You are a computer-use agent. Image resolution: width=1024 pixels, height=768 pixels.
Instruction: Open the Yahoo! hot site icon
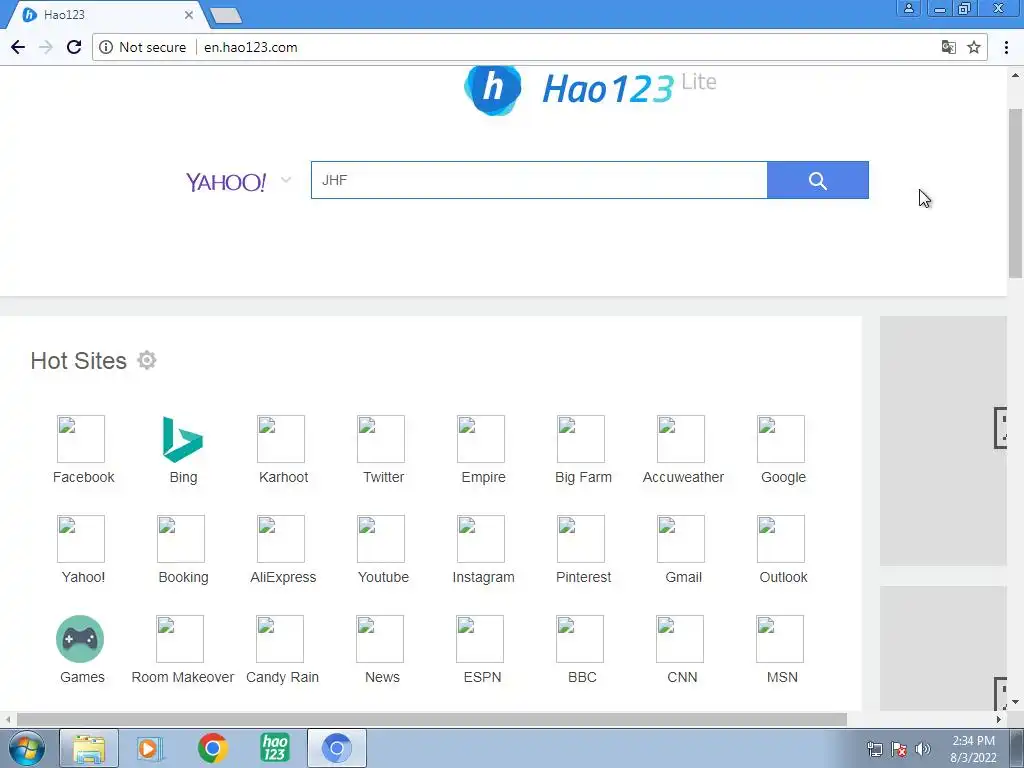[81, 539]
